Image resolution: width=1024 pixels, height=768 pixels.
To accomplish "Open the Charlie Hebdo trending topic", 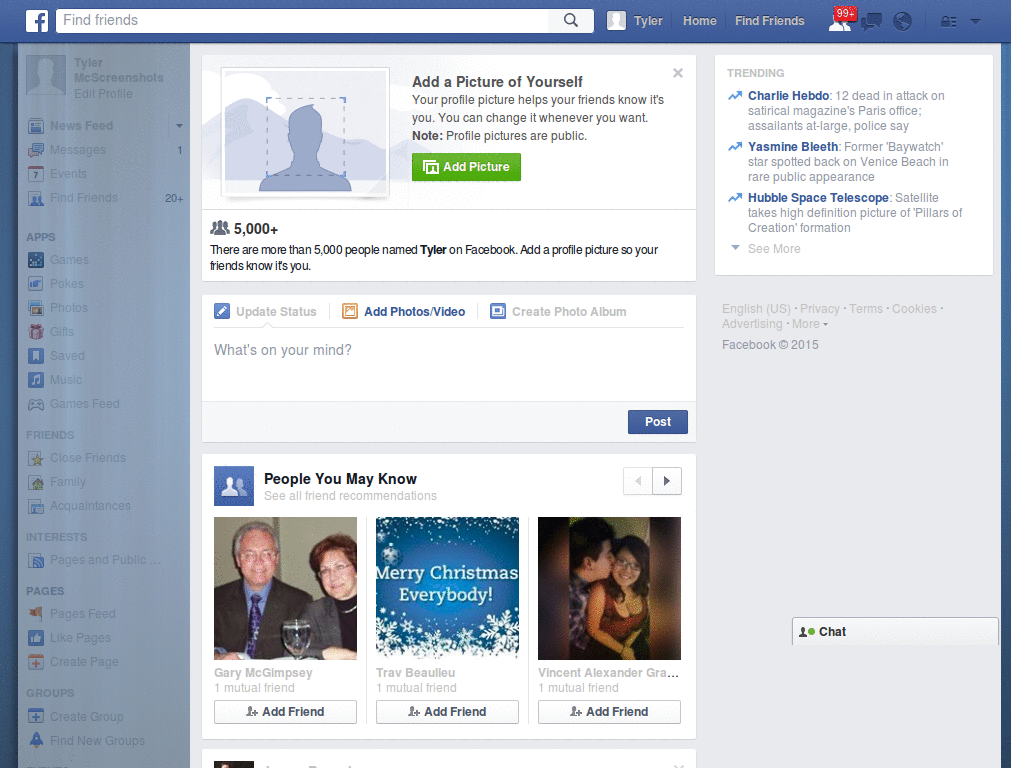I will [788, 96].
